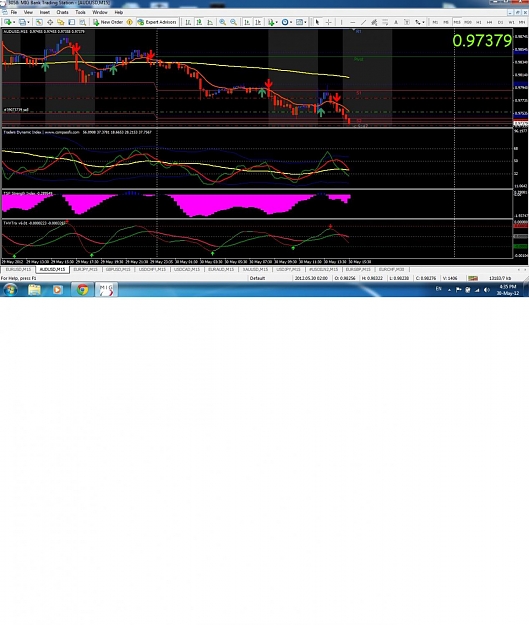Switch chart to bar chart mode
529x625 pixels.
click(x=188, y=22)
